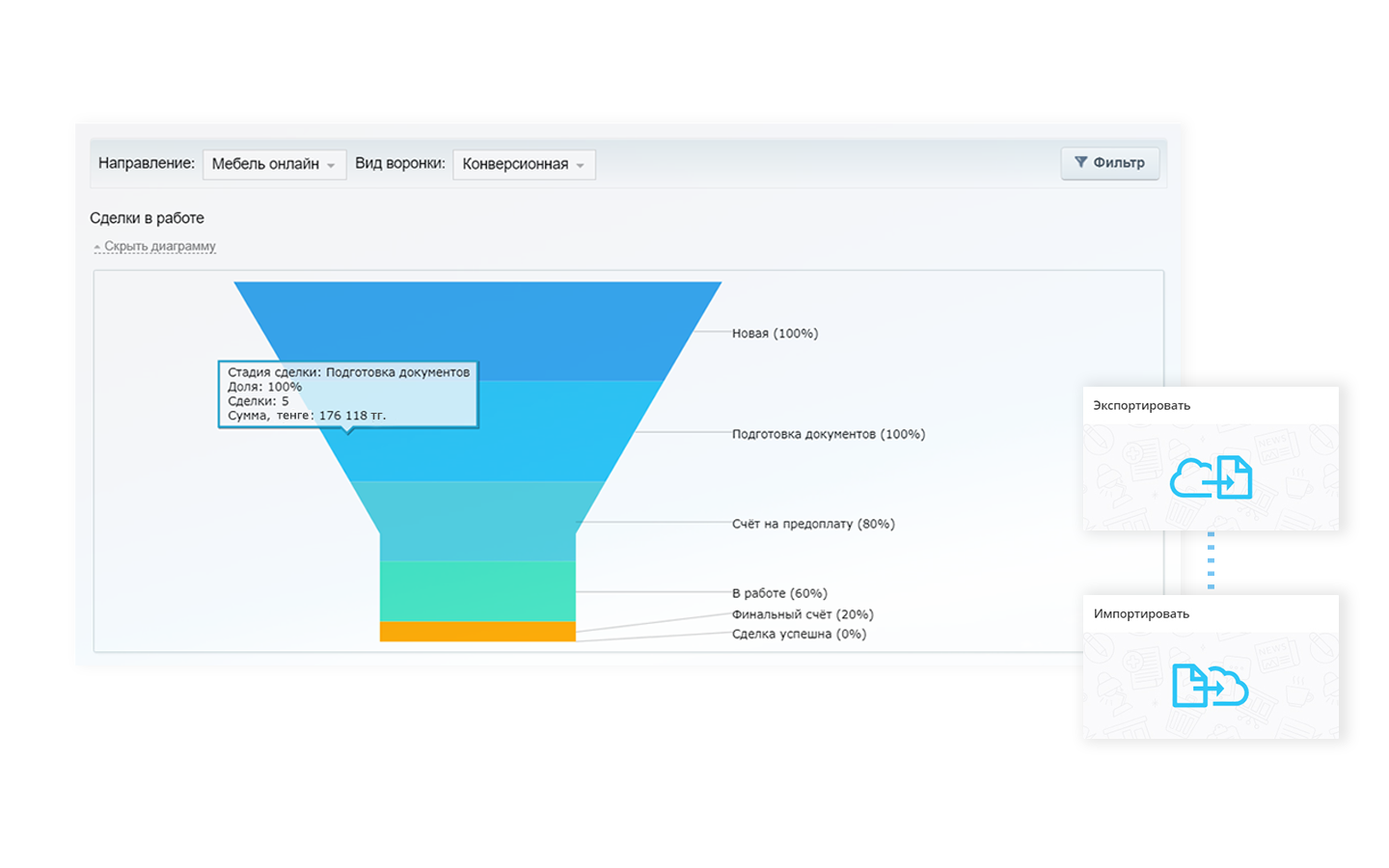Click the Подготовка документов (100%) label
The width and height of the screenshot is (1389, 868).
pos(828,435)
